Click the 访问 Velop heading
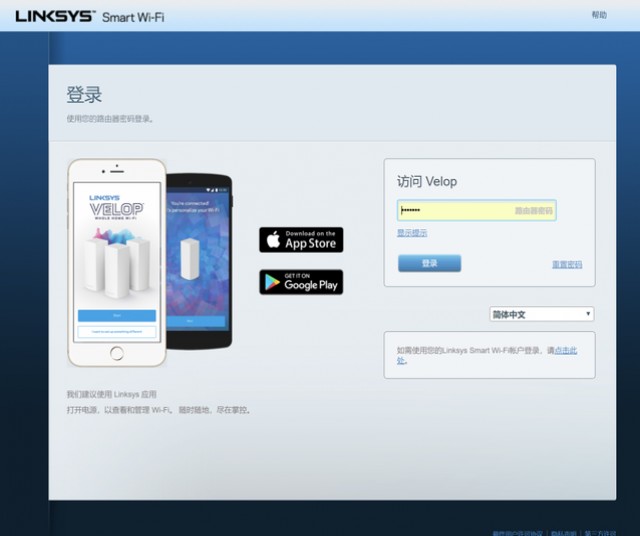 427,182
